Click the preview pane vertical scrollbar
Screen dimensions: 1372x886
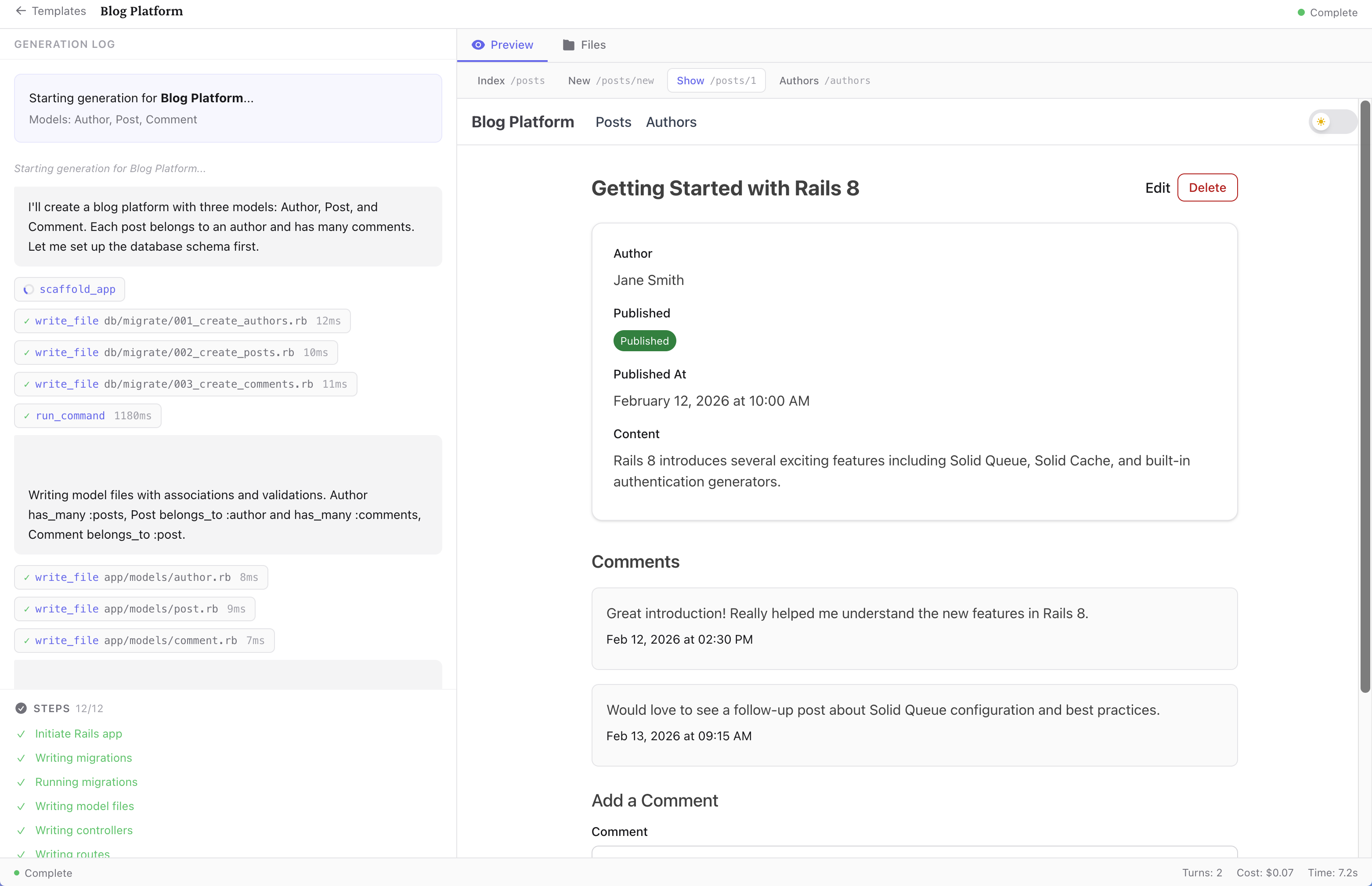1365,397
